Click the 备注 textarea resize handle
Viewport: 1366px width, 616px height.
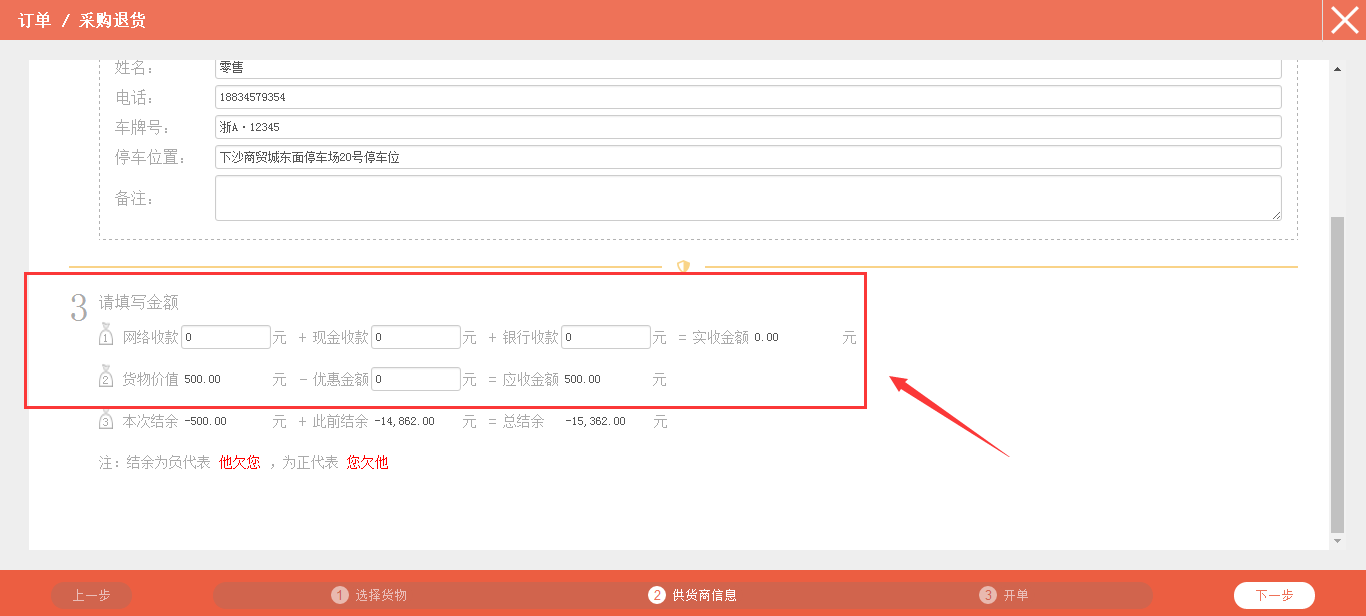1276,215
